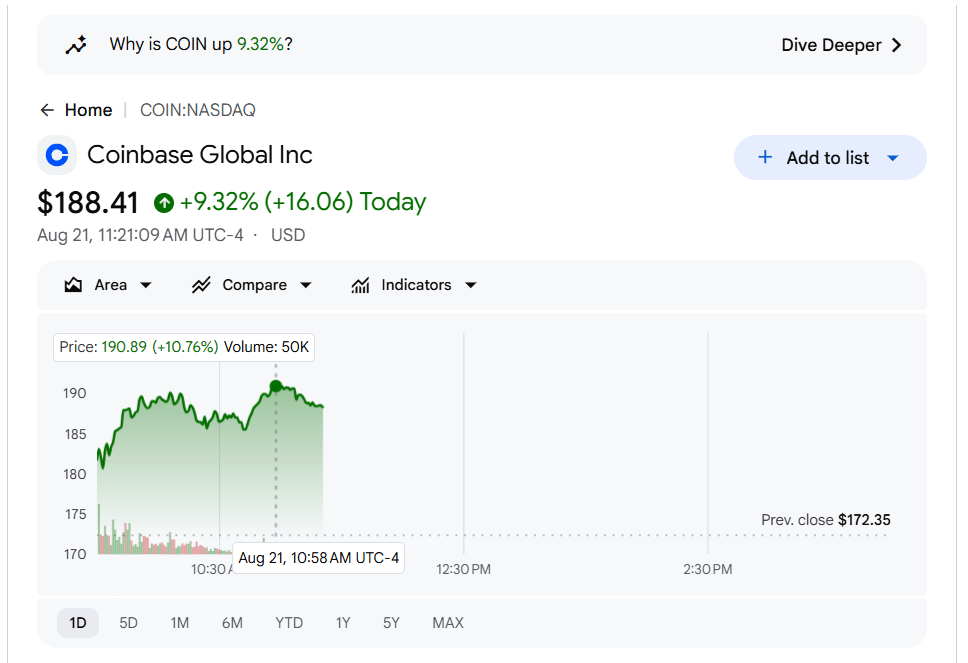Click the +9.32% (+16.06) Today text
The image size is (968, 663).
302,202
